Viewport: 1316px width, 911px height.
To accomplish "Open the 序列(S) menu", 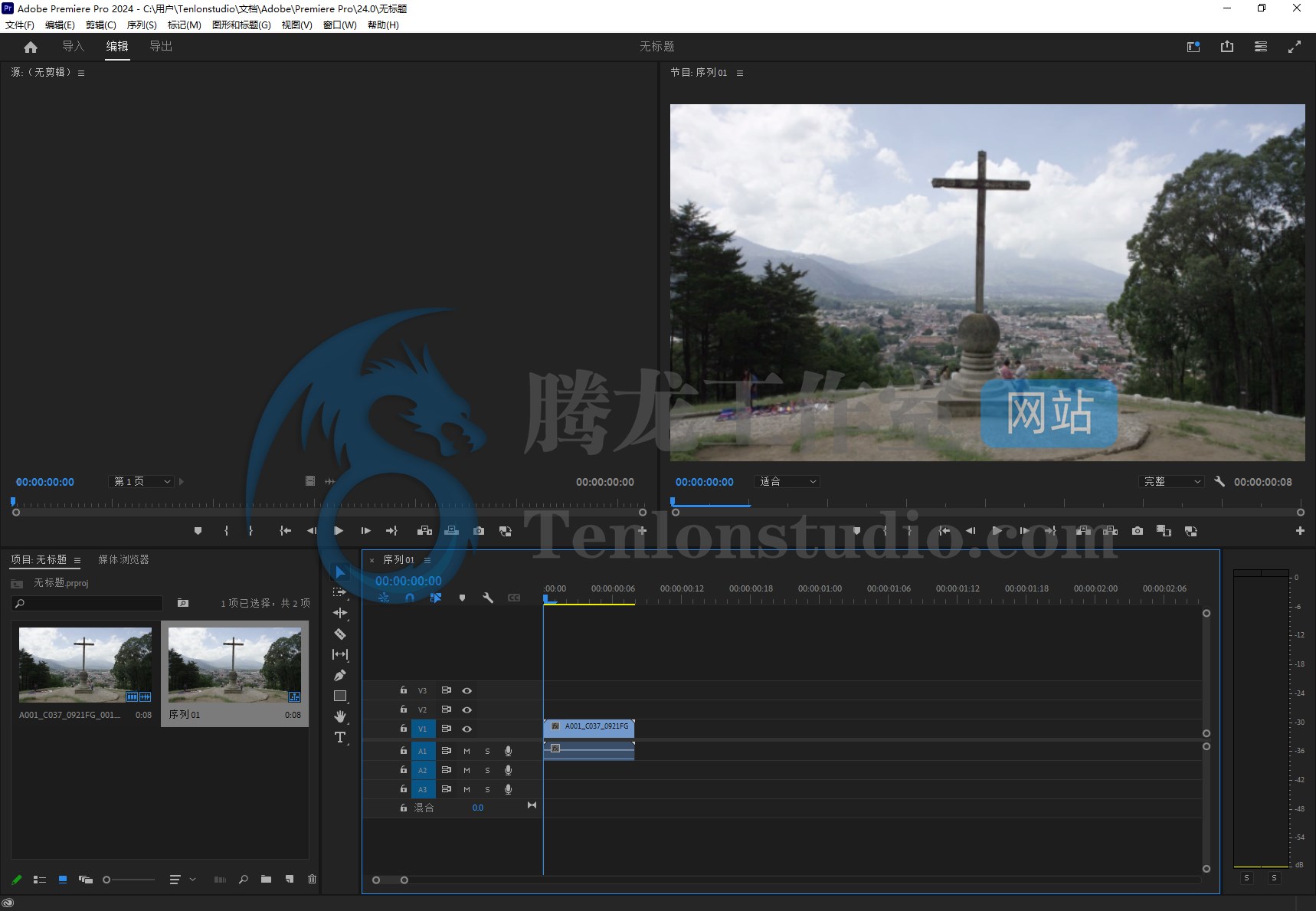I will coord(142,25).
